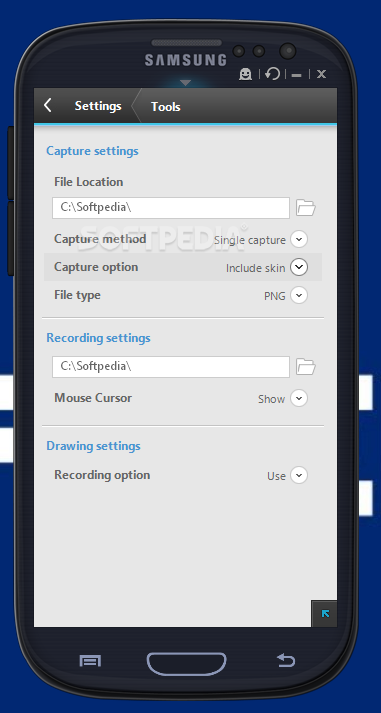Click the Use value for Recording option
The image size is (381, 713).
tap(276, 477)
